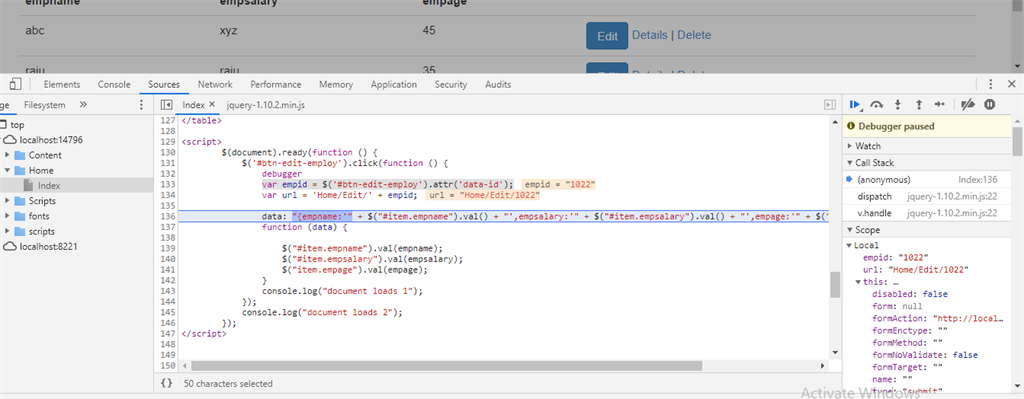Pretty print source with braces icon
1024x399 pixels.
coord(167,383)
